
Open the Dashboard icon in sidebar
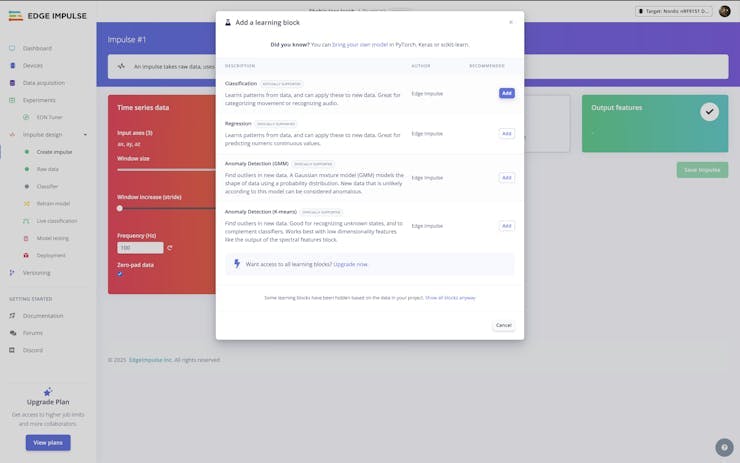[x=12, y=48]
